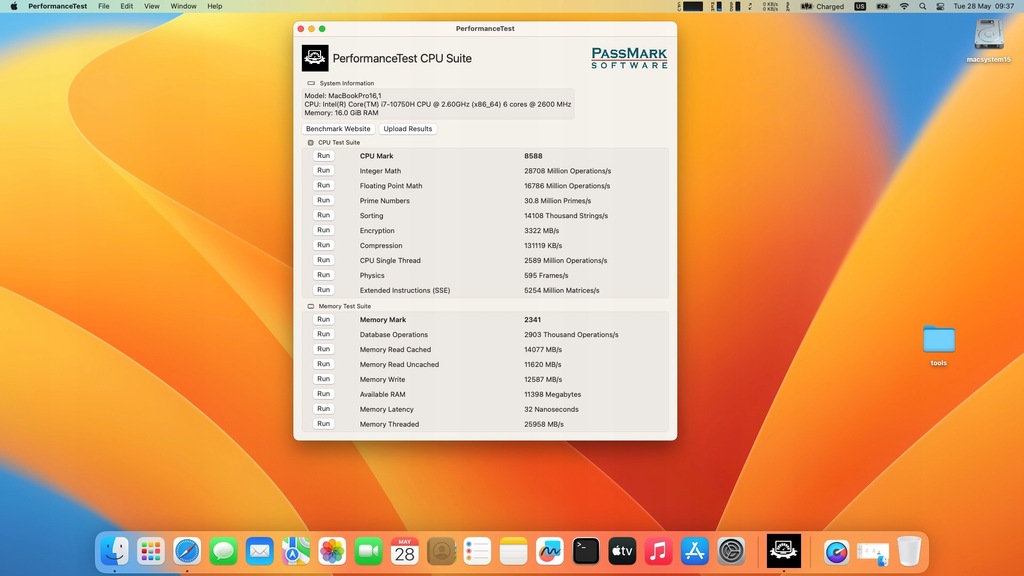Open the Wi-Fi status menu
This screenshot has height=576, width=1024.
coord(904,6)
